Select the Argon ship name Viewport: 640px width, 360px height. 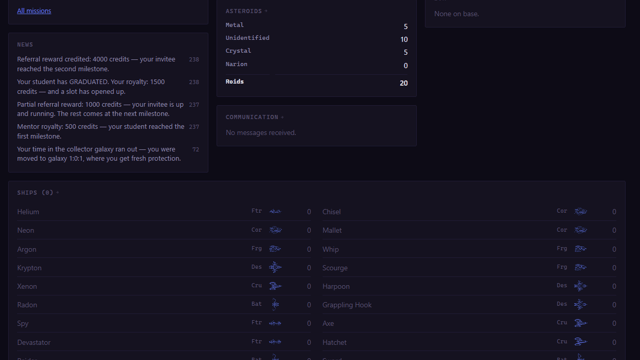27,249
